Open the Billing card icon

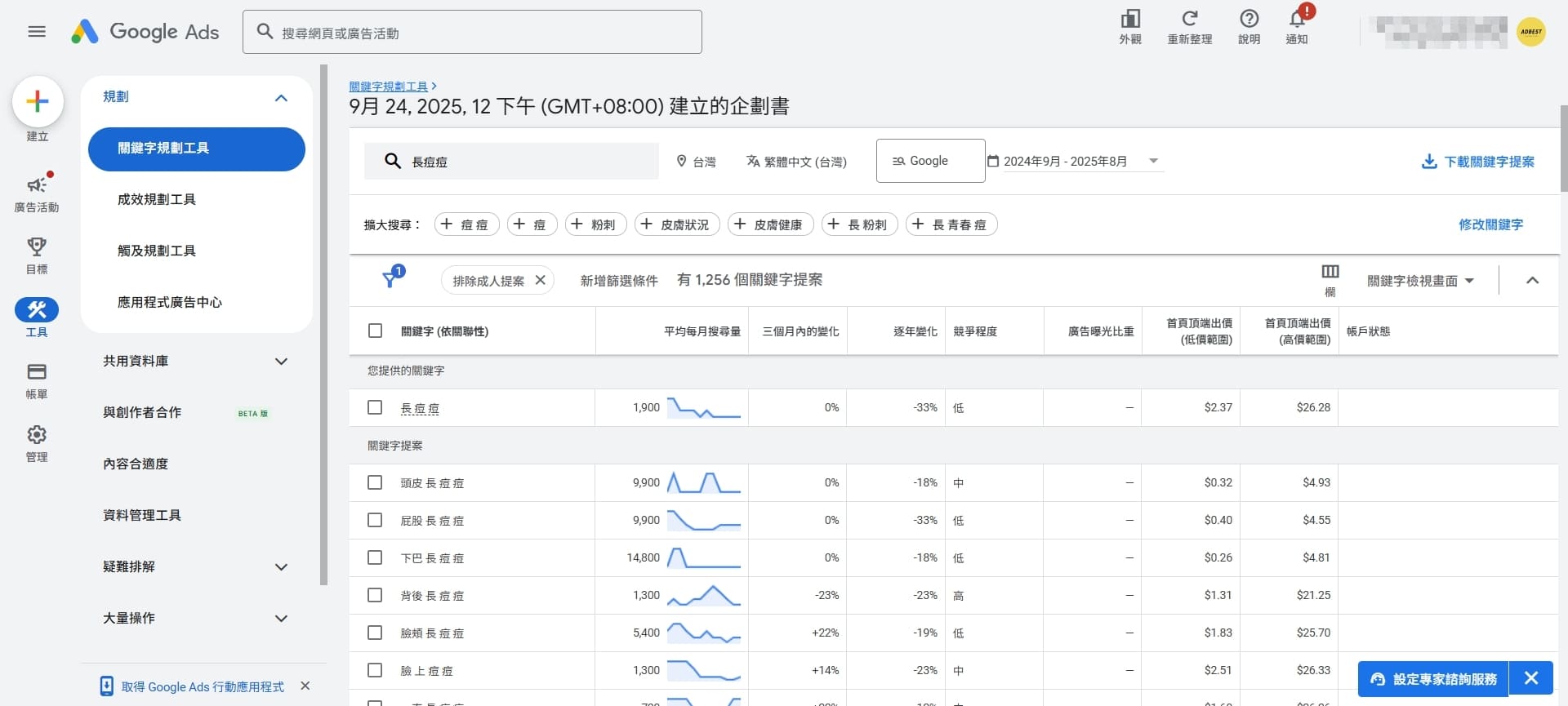pos(37,372)
